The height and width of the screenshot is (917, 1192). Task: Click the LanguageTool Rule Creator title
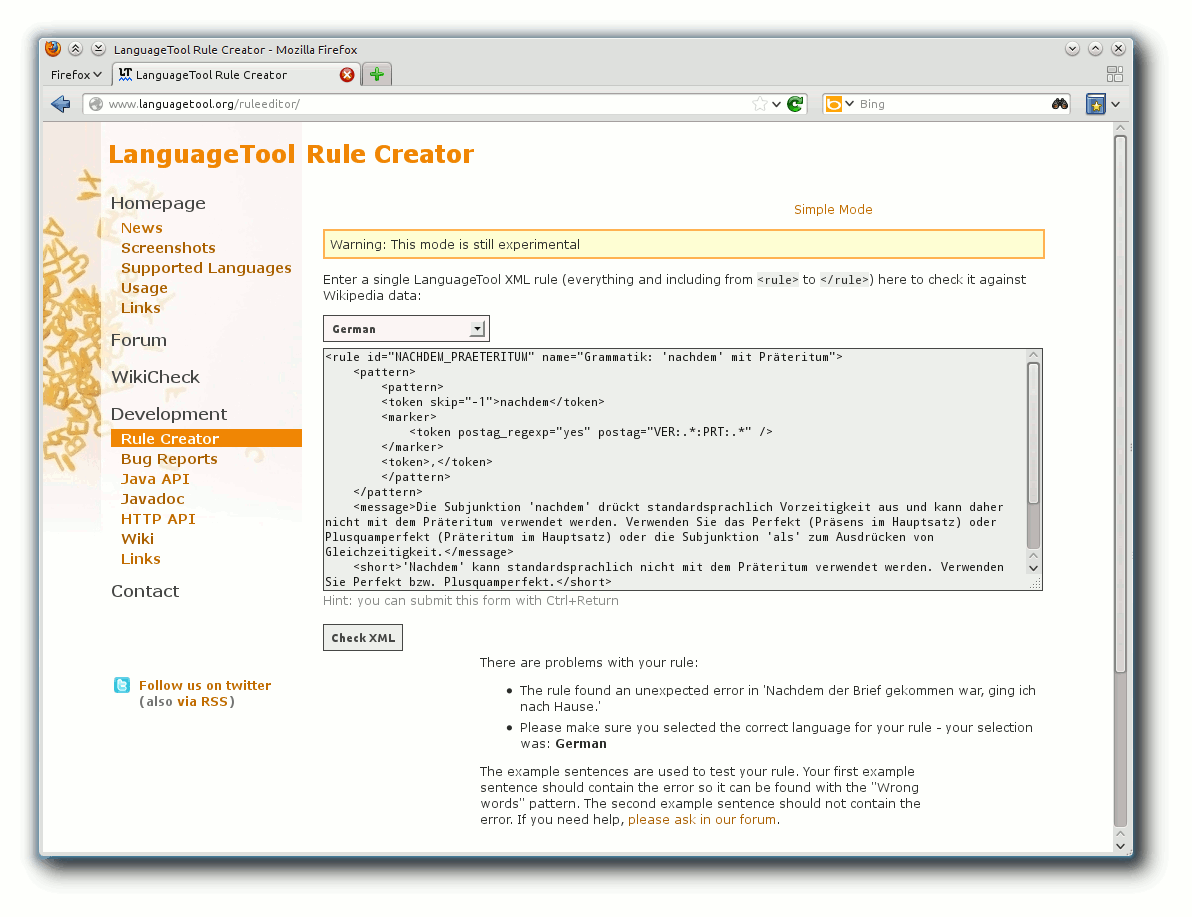pyautogui.click(x=291, y=154)
